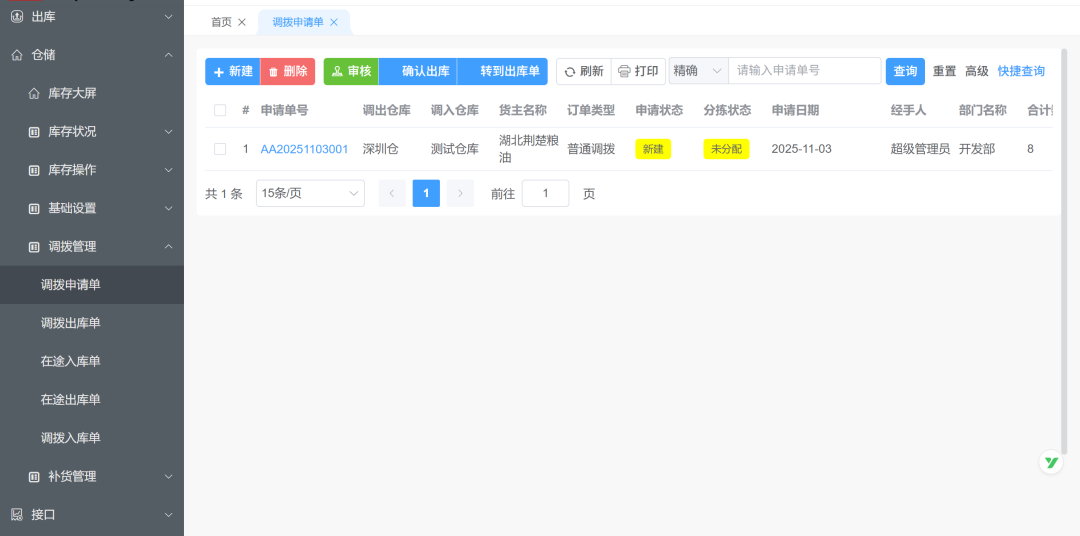Click the 打印 printer icon button

click(638, 71)
